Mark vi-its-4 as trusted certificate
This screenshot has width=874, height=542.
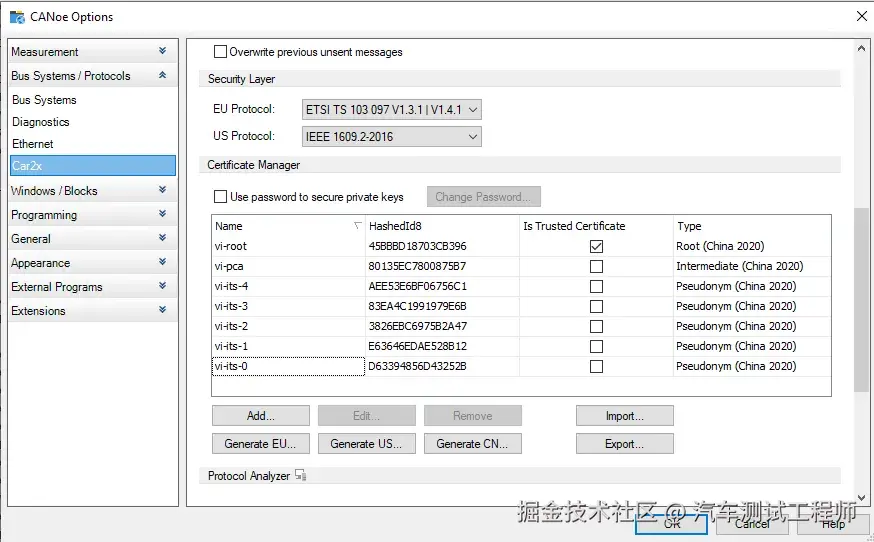(596, 287)
